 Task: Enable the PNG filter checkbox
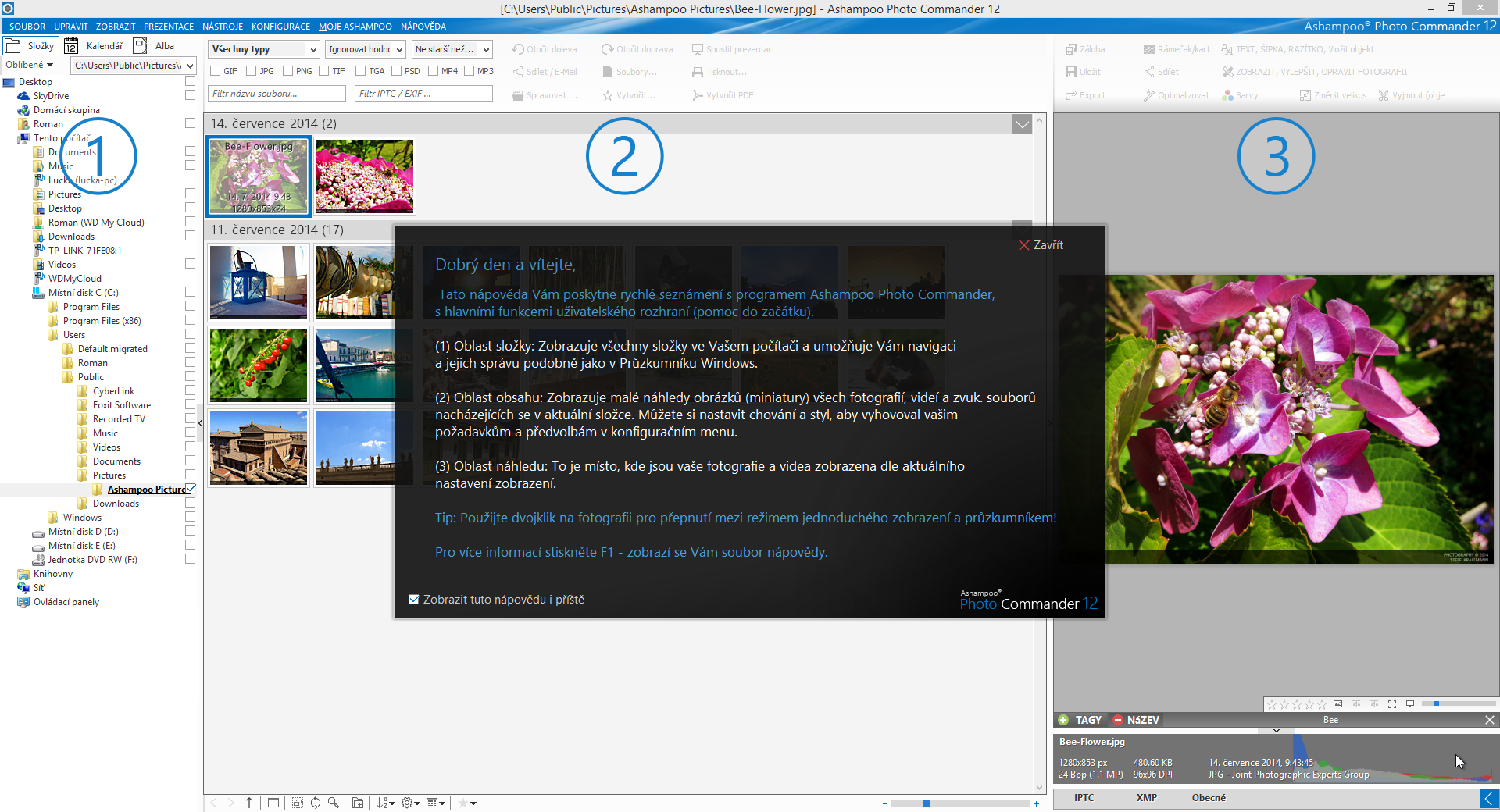(287, 71)
